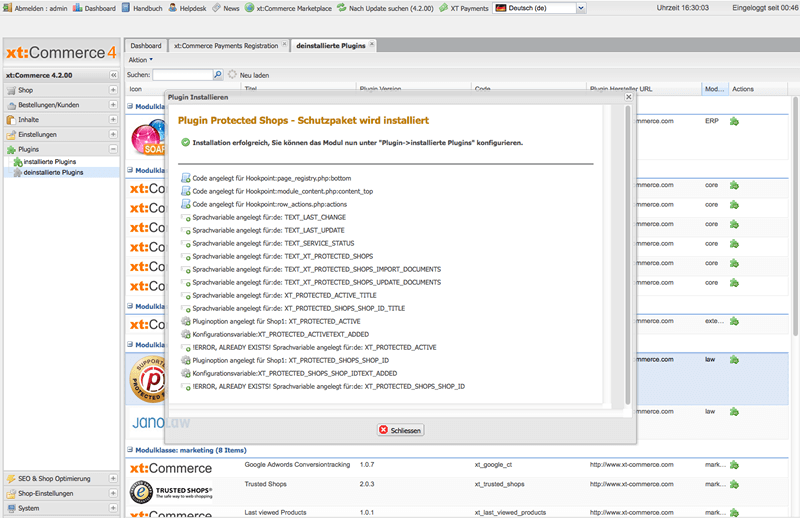Expand the System section
The height and width of the screenshot is (518, 800).
(x=113, y=508)
